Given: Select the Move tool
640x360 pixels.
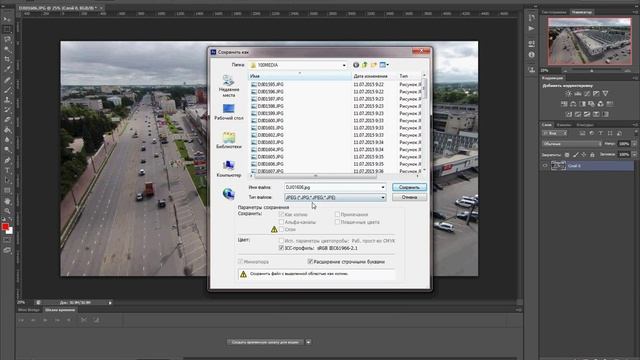Looking at the screenshot, I should coord(7,19).
